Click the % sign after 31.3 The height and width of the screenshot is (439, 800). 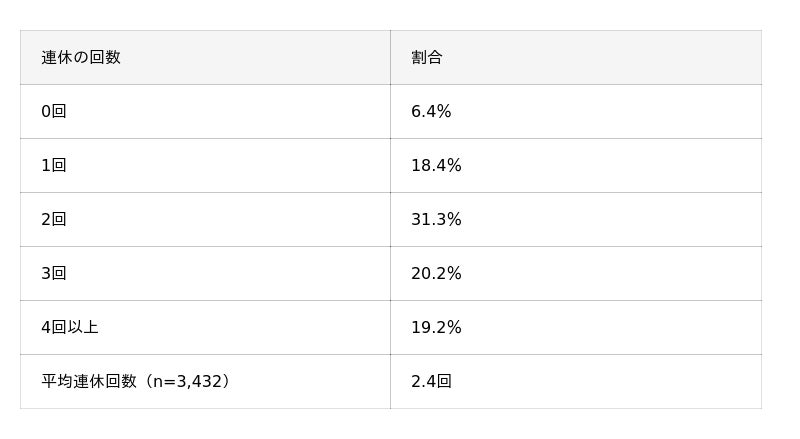point(454,220)
